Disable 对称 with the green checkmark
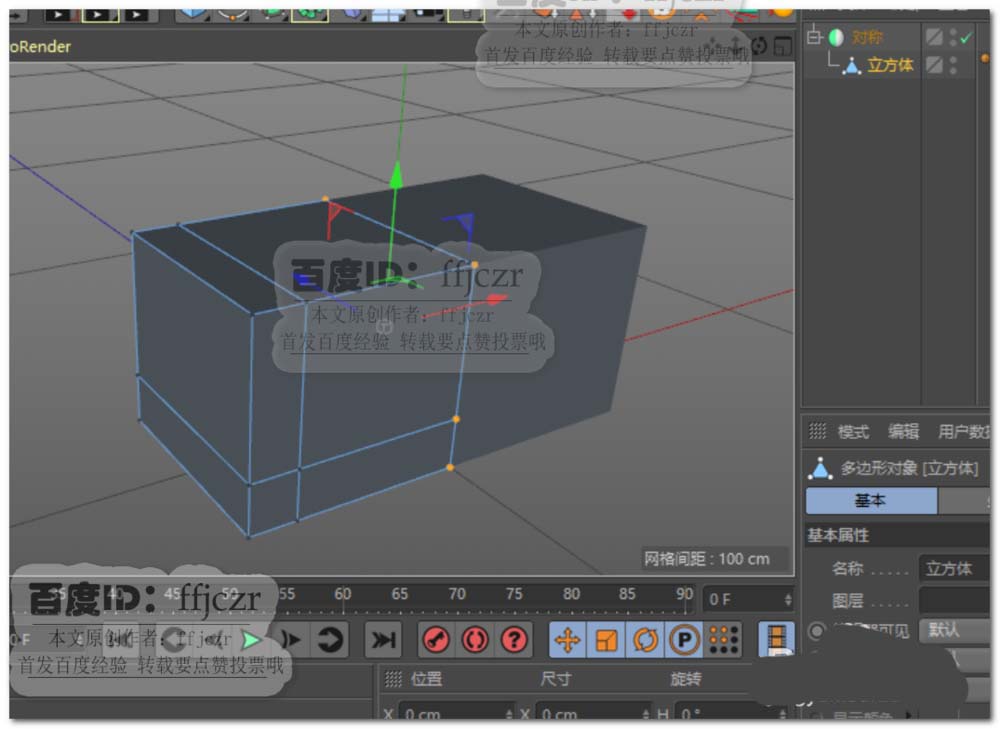 pos(966,38)
